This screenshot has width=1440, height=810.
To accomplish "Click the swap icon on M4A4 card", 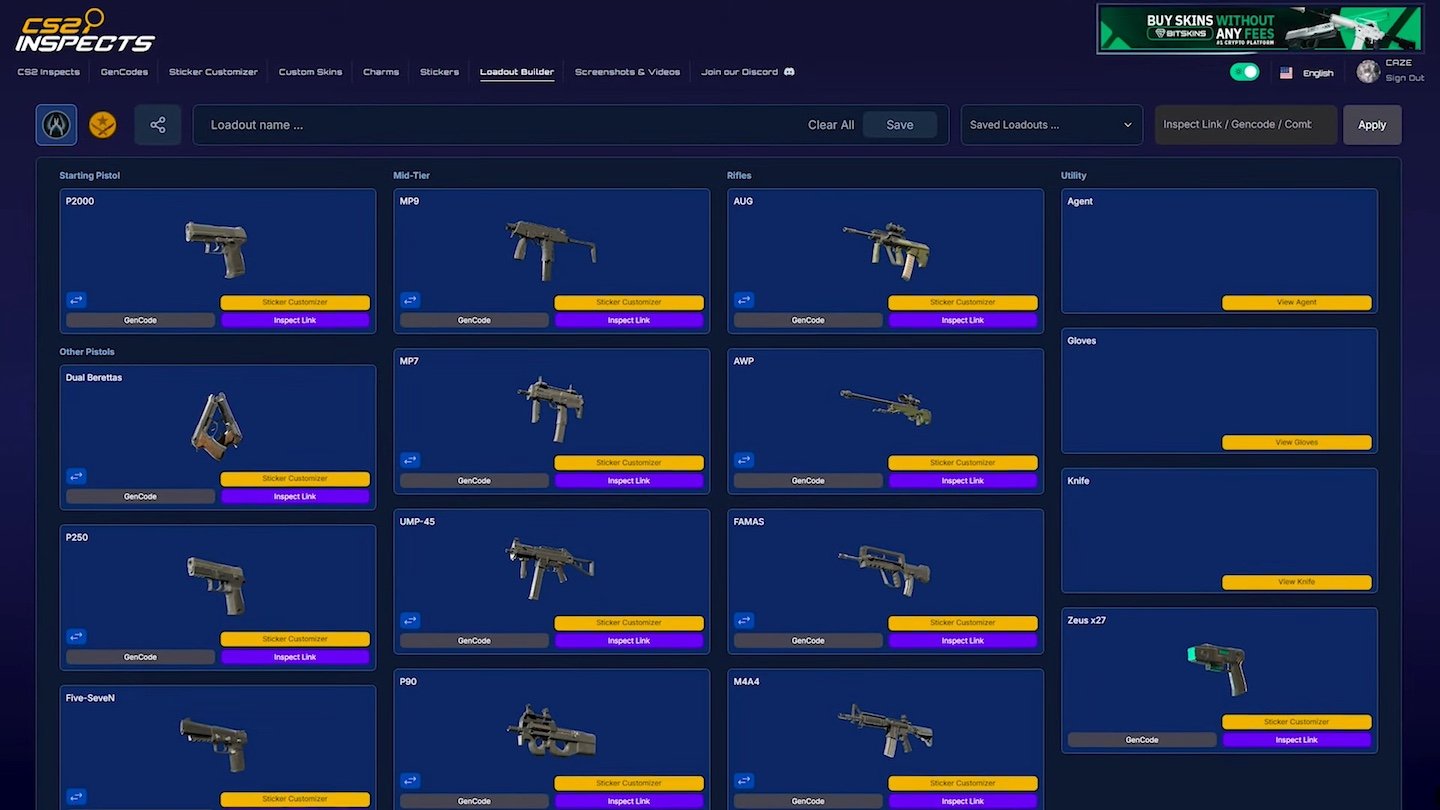I will coord(744,781).
